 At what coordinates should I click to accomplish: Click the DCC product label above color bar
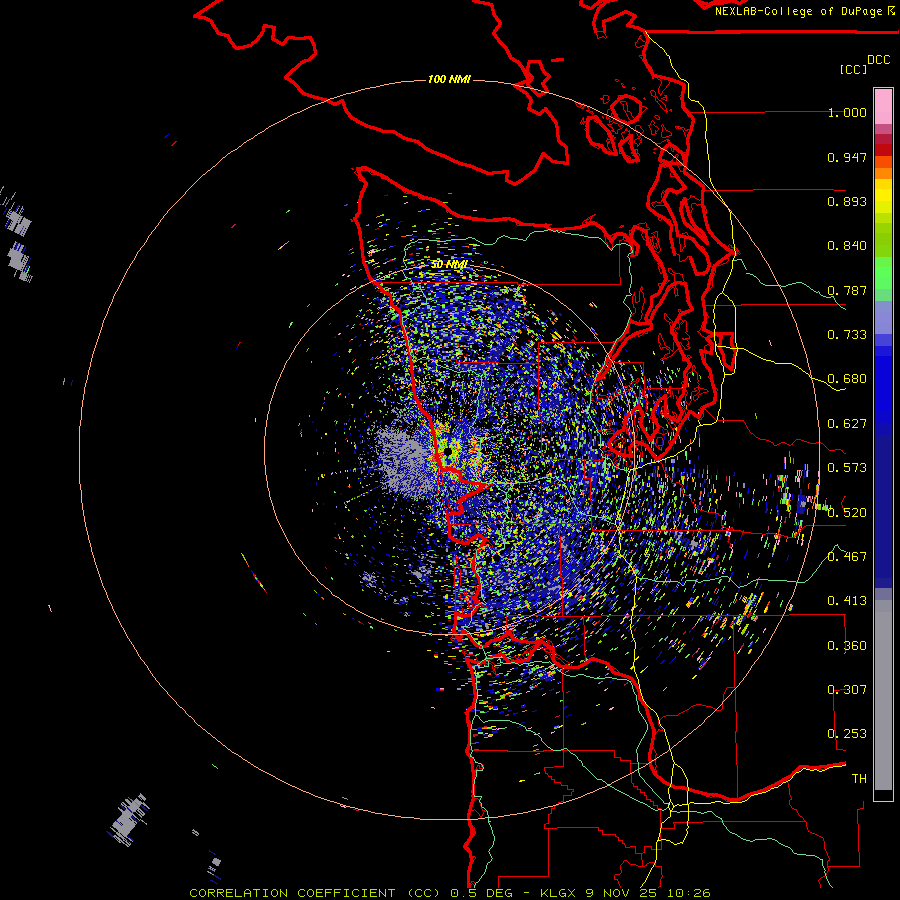[879, 60]
